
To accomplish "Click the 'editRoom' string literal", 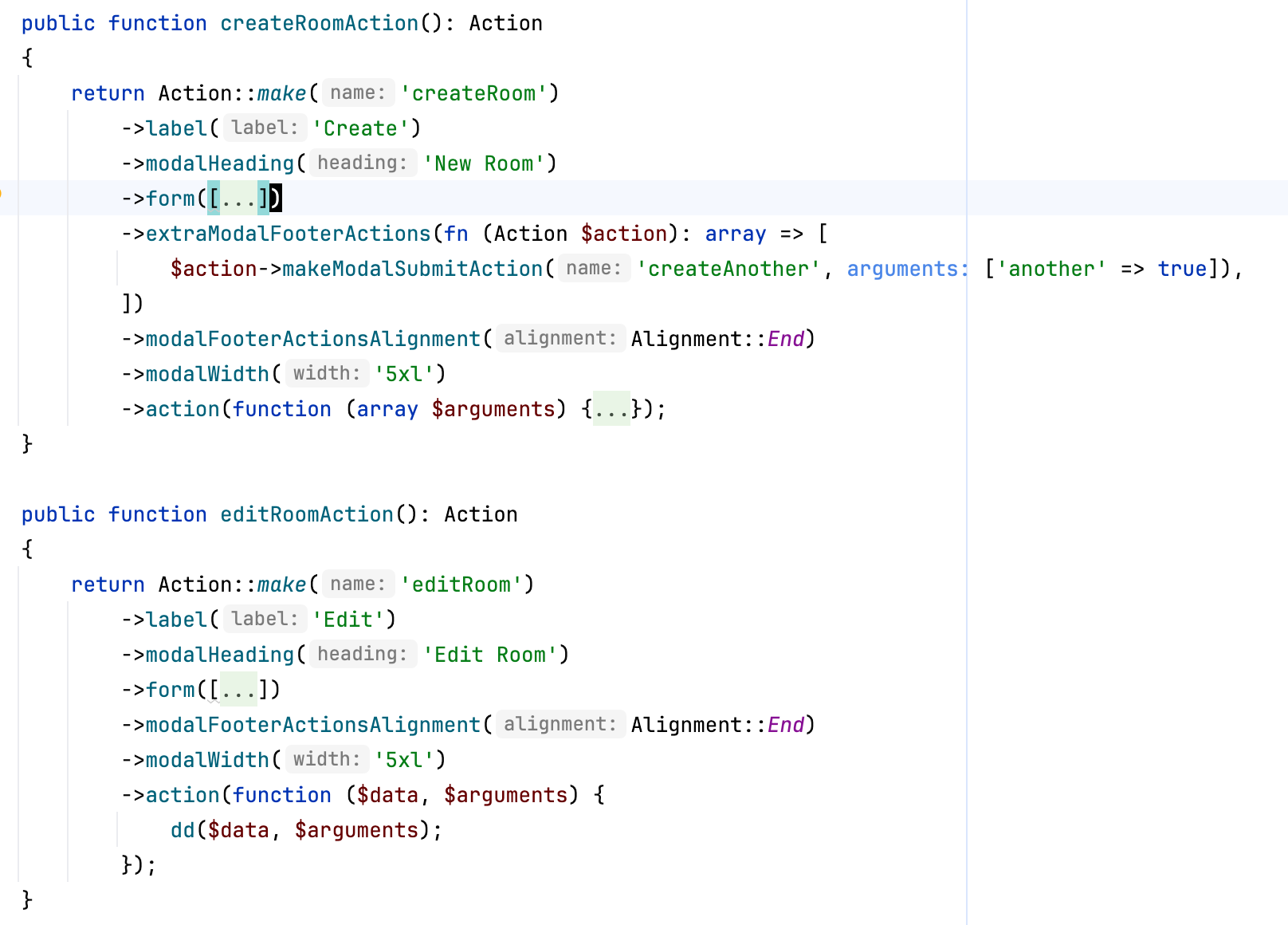I will pyautogui.click(x=461, y=585).
